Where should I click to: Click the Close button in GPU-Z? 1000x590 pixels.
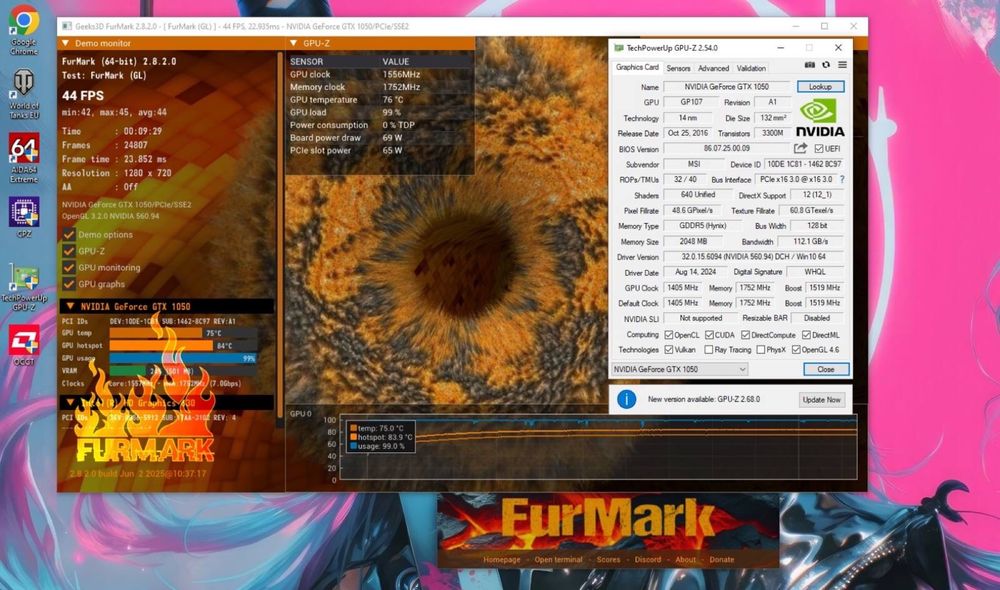point(826,369)
